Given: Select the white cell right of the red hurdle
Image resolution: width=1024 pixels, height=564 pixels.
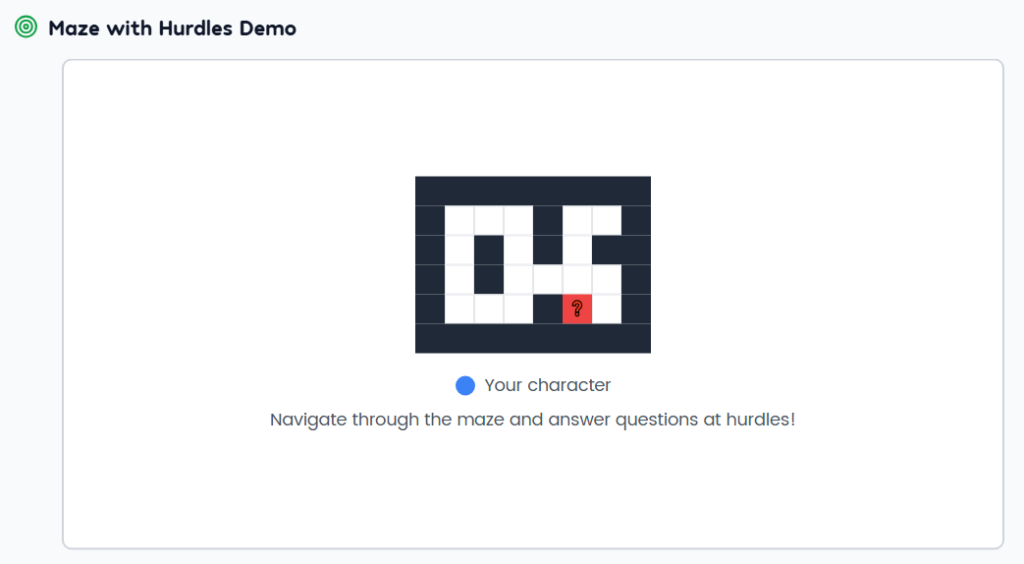Looking at the screenshot, I should pyautogui.click(x=607, y=309).
